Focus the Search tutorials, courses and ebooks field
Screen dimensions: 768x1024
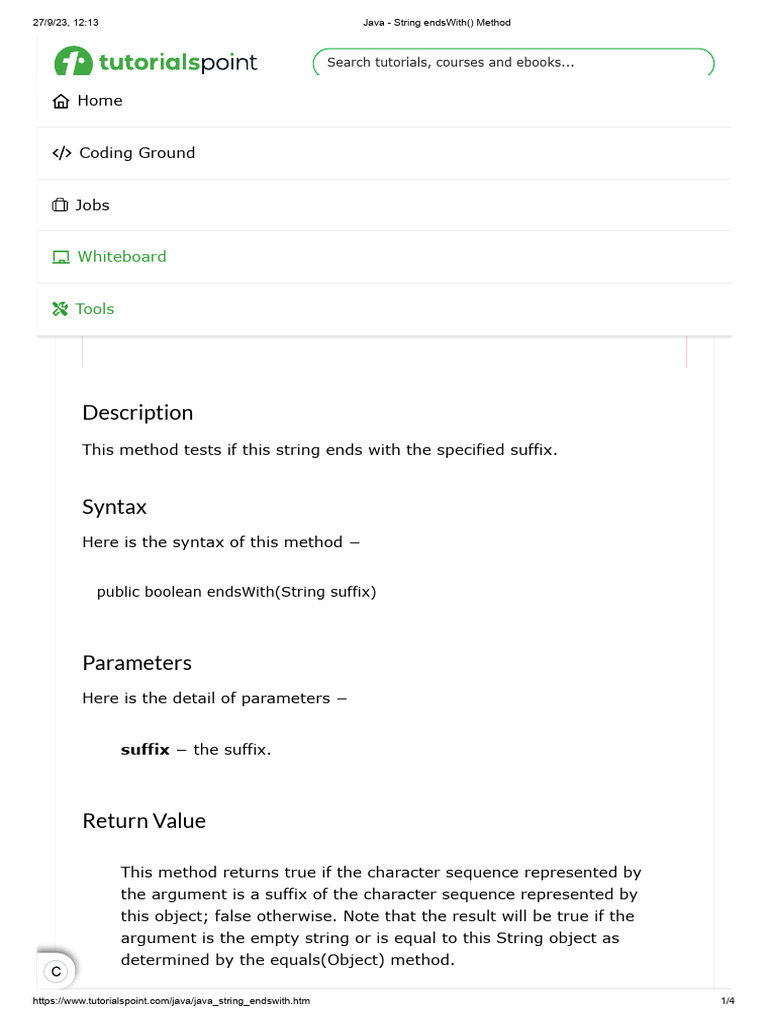[514, 62]
